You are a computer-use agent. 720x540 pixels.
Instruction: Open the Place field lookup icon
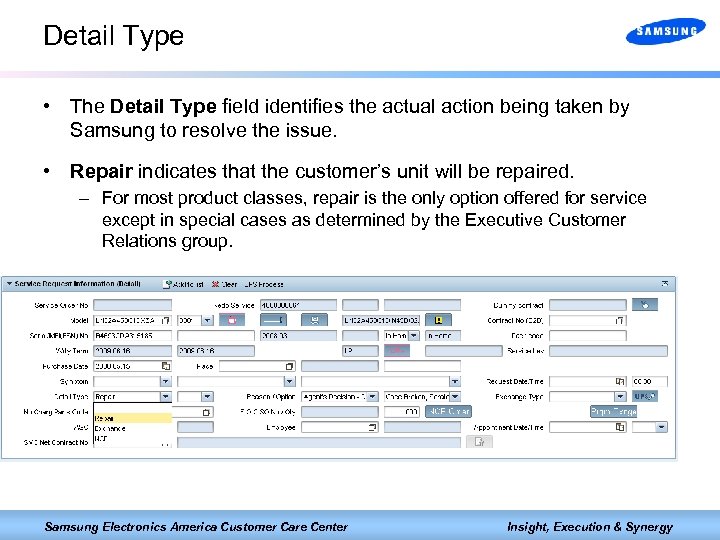pyautogui.click(x=289, y=366)
